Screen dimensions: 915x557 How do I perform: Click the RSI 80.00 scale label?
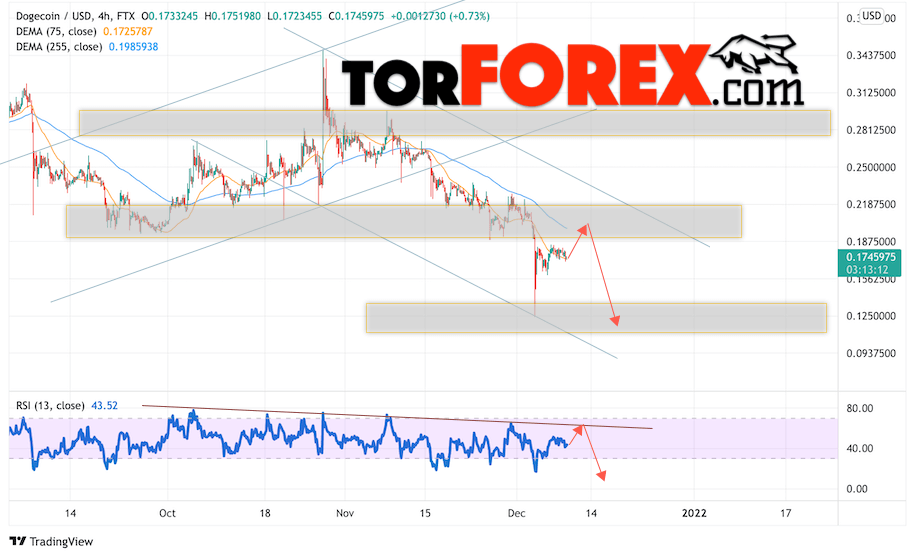[x=860, y=408]
